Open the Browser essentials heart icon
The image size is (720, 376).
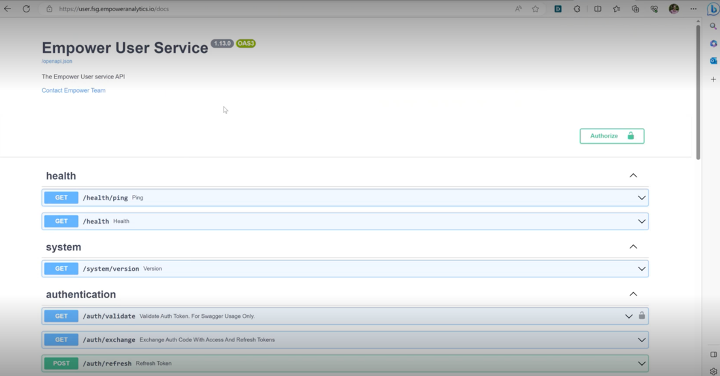point(654,9)
